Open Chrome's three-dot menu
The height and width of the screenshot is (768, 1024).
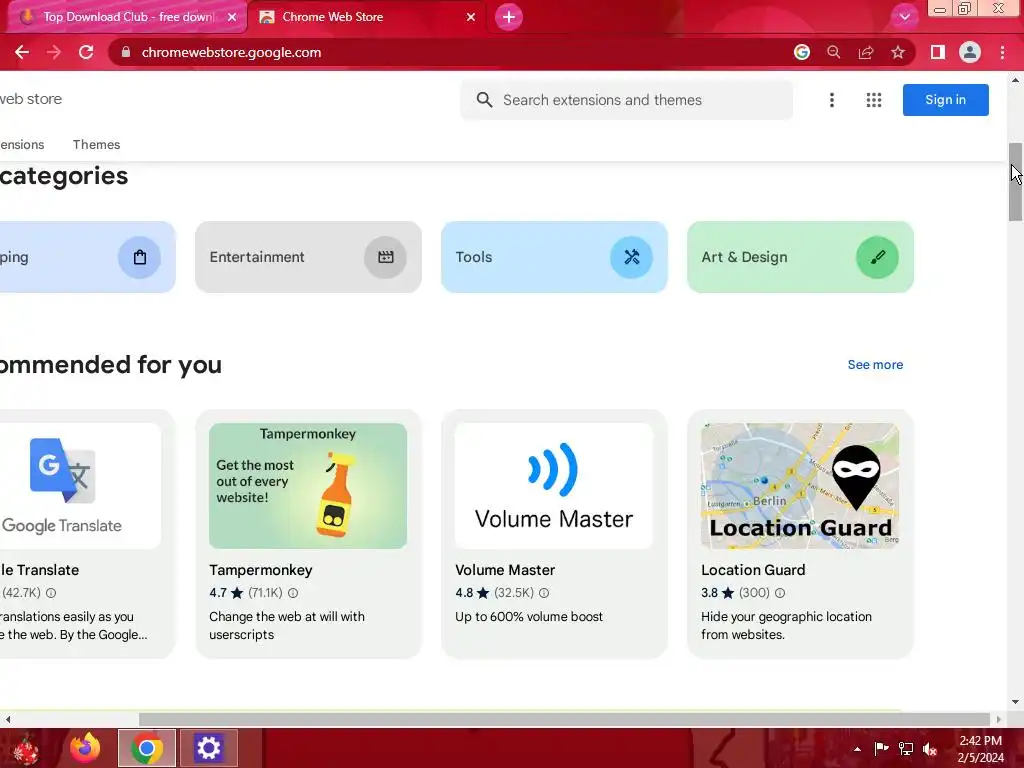tap(1002, 52)
